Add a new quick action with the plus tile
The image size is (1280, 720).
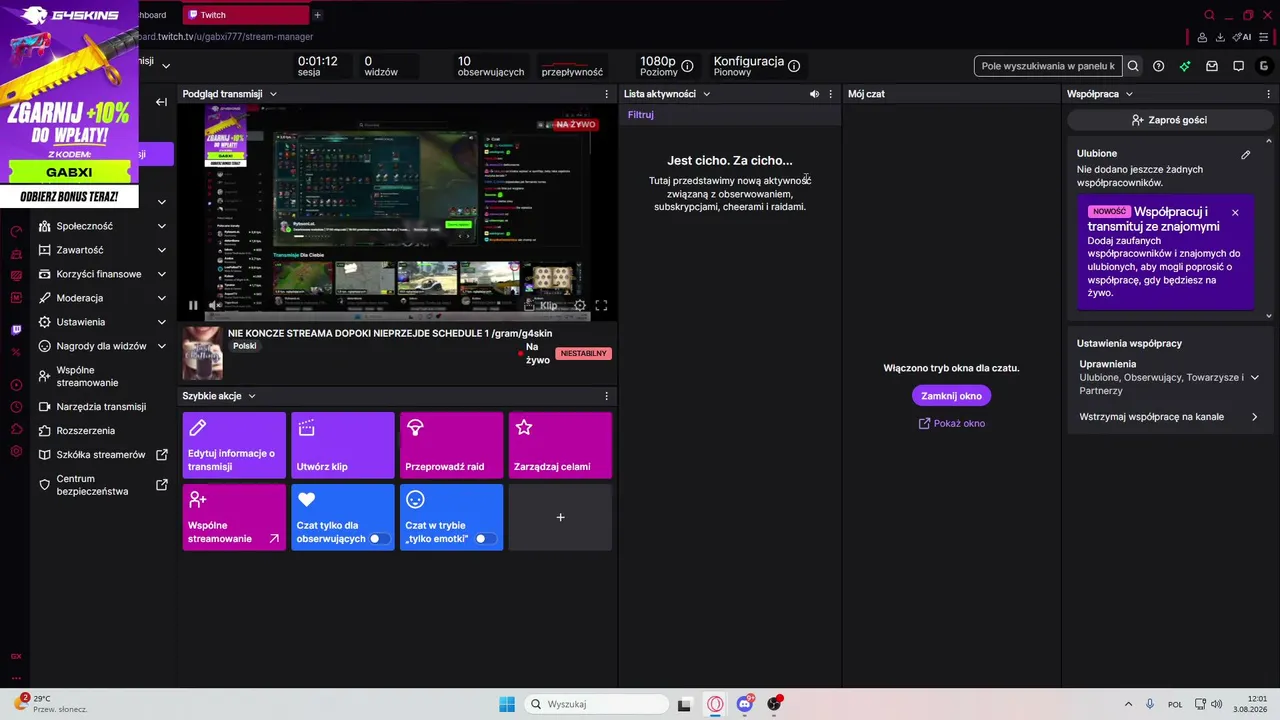click(x=560, y=517)
